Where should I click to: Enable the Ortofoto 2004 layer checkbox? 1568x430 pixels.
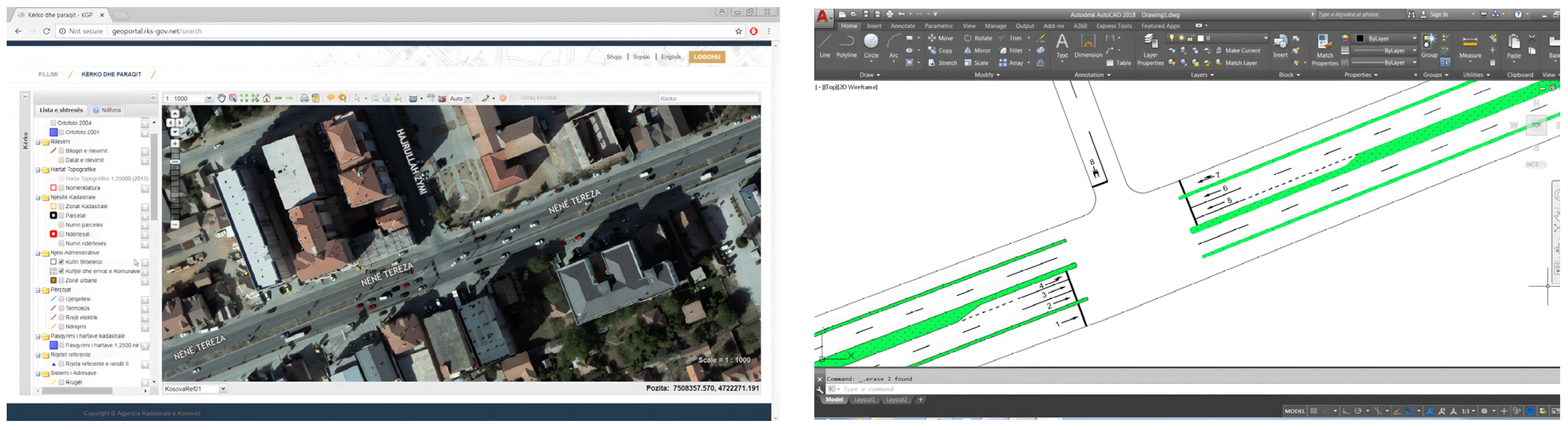53,123
